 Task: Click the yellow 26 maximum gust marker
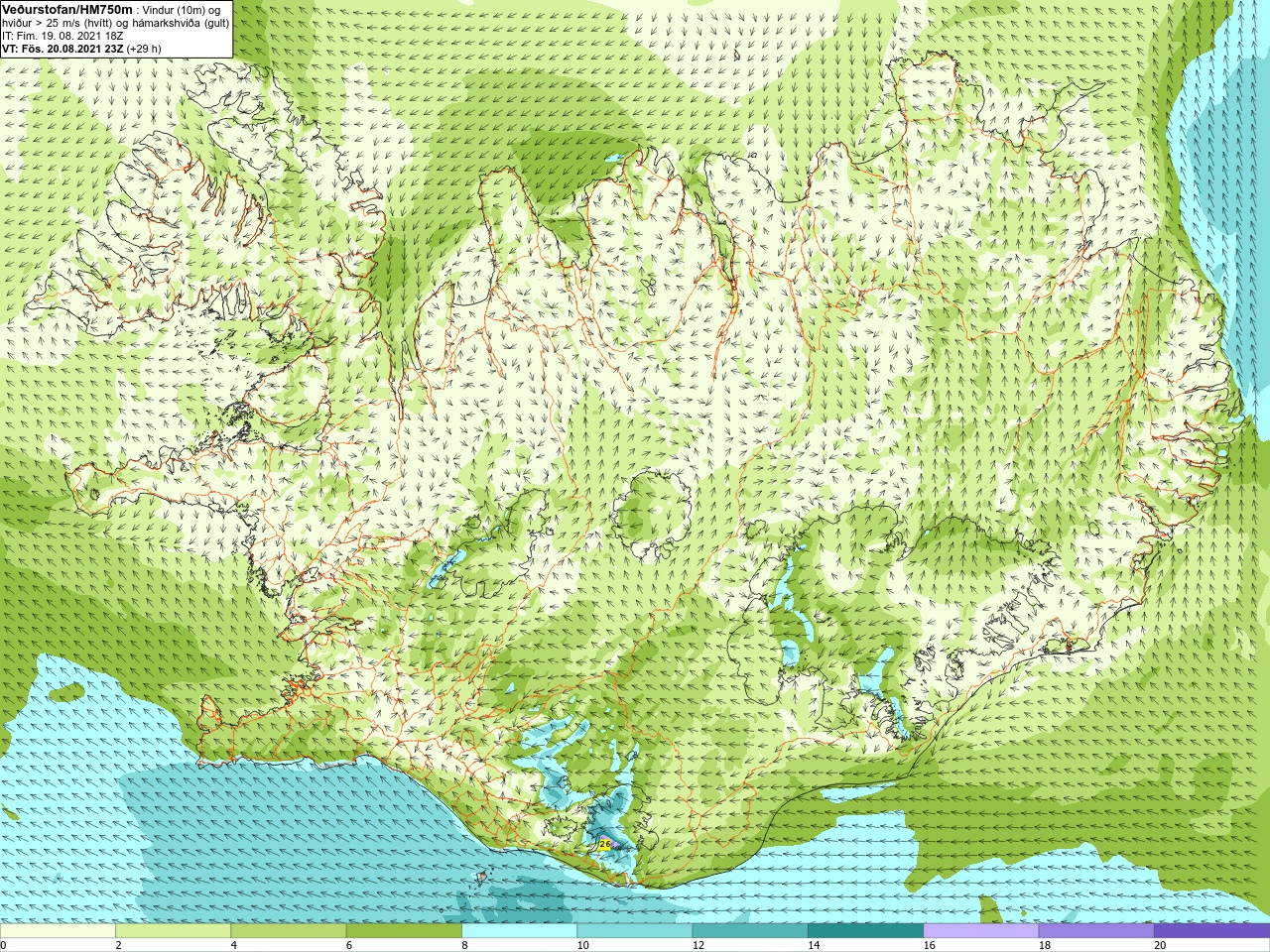pos(605,844)
